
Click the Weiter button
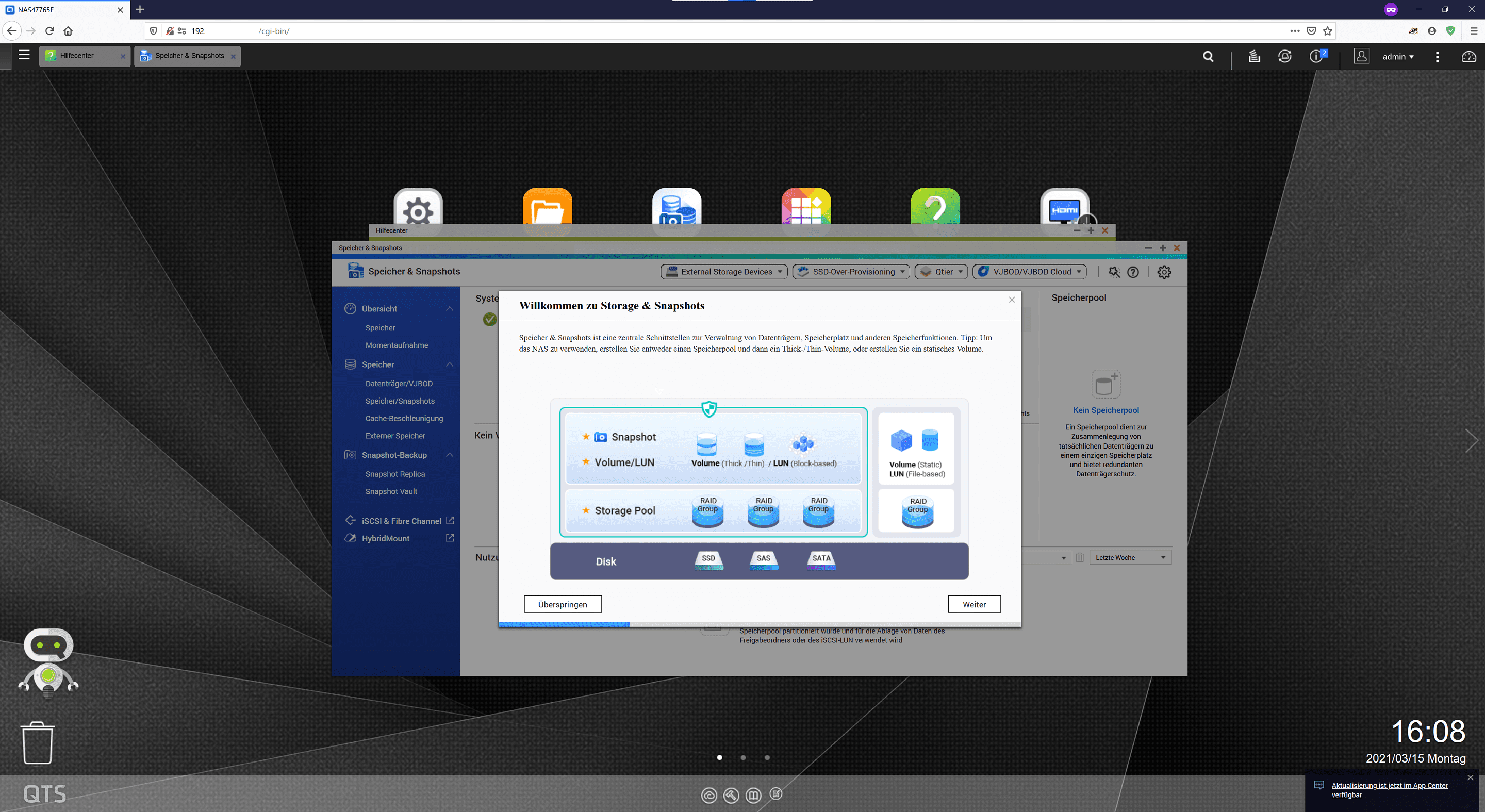[x=974, y=604]
